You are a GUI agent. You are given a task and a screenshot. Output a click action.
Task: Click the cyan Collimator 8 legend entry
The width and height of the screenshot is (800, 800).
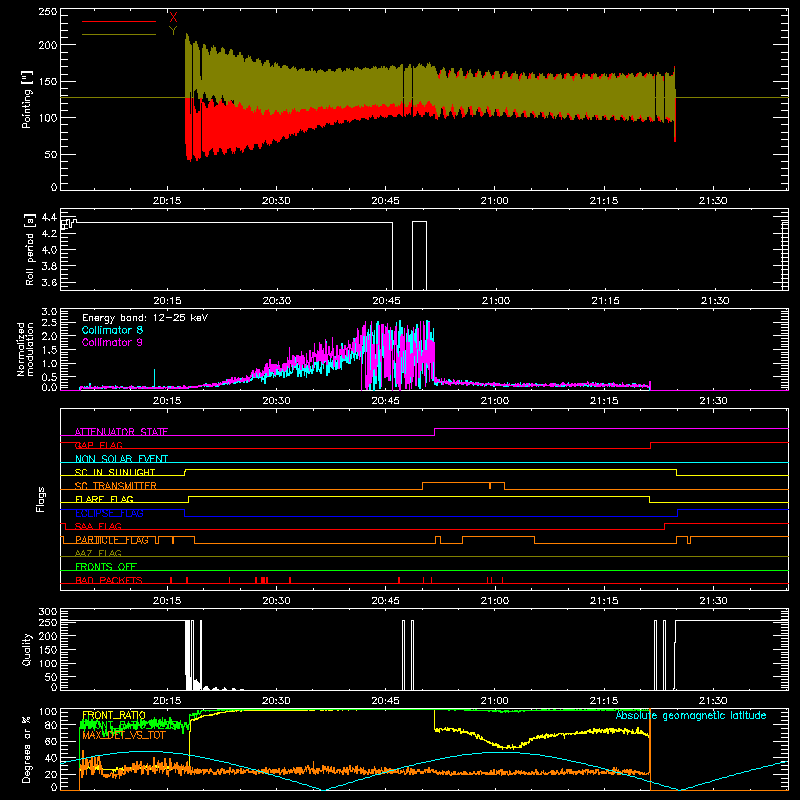pyautogui.click(x=112, y=330)
